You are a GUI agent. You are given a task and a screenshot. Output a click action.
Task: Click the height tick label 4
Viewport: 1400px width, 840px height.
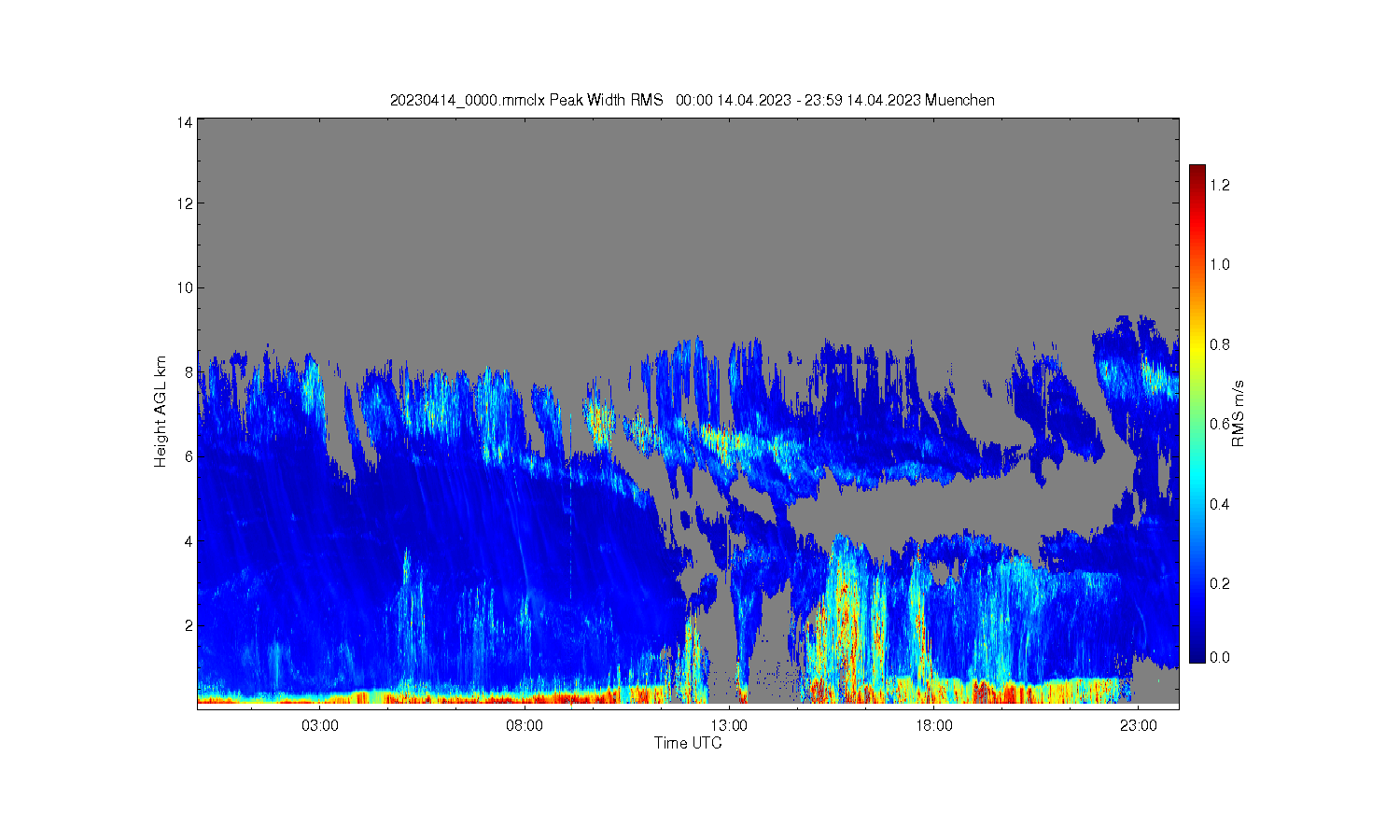[189, 540]
